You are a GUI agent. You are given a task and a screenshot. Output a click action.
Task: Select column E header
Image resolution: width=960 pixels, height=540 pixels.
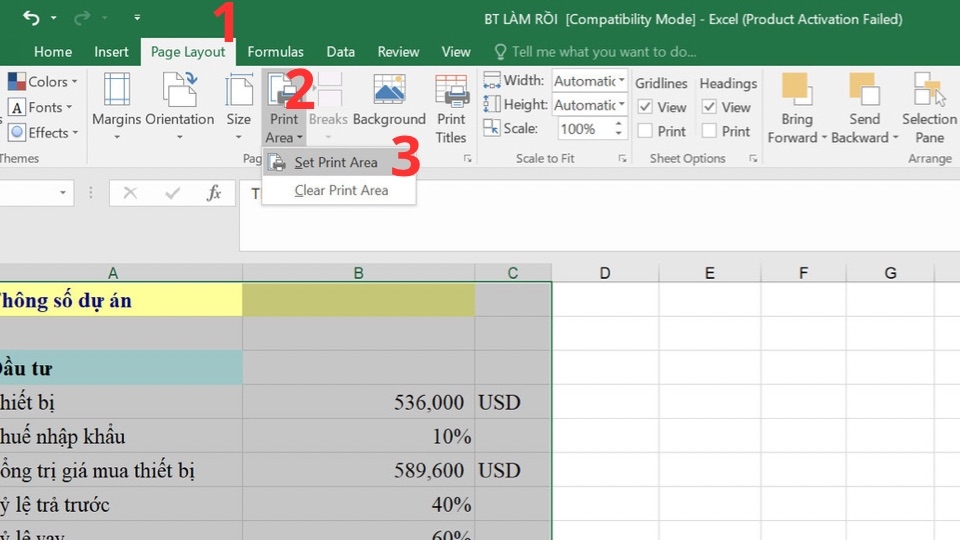[710, 273]
